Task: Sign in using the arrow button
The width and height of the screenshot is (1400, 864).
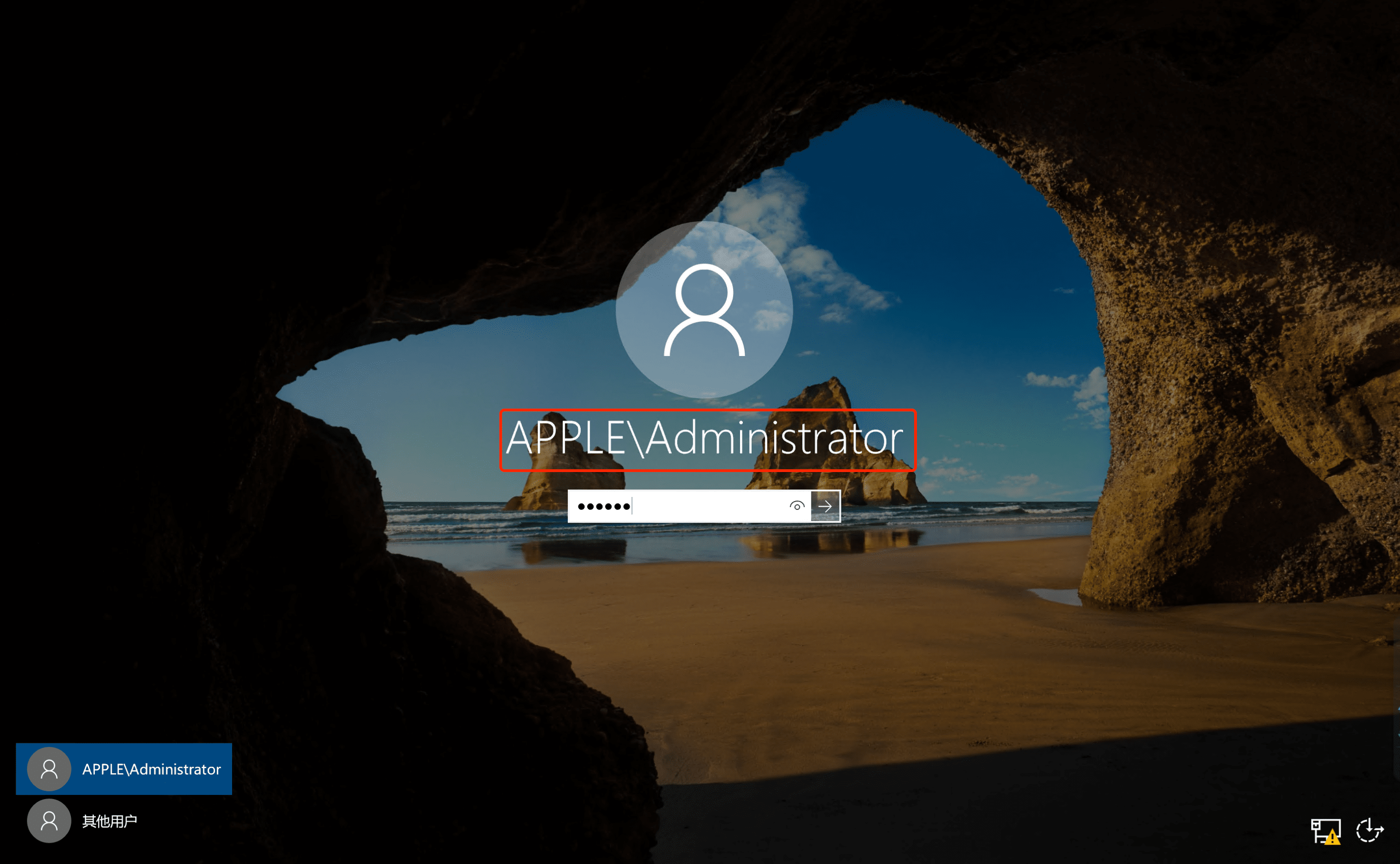Action: coord(825,506)
